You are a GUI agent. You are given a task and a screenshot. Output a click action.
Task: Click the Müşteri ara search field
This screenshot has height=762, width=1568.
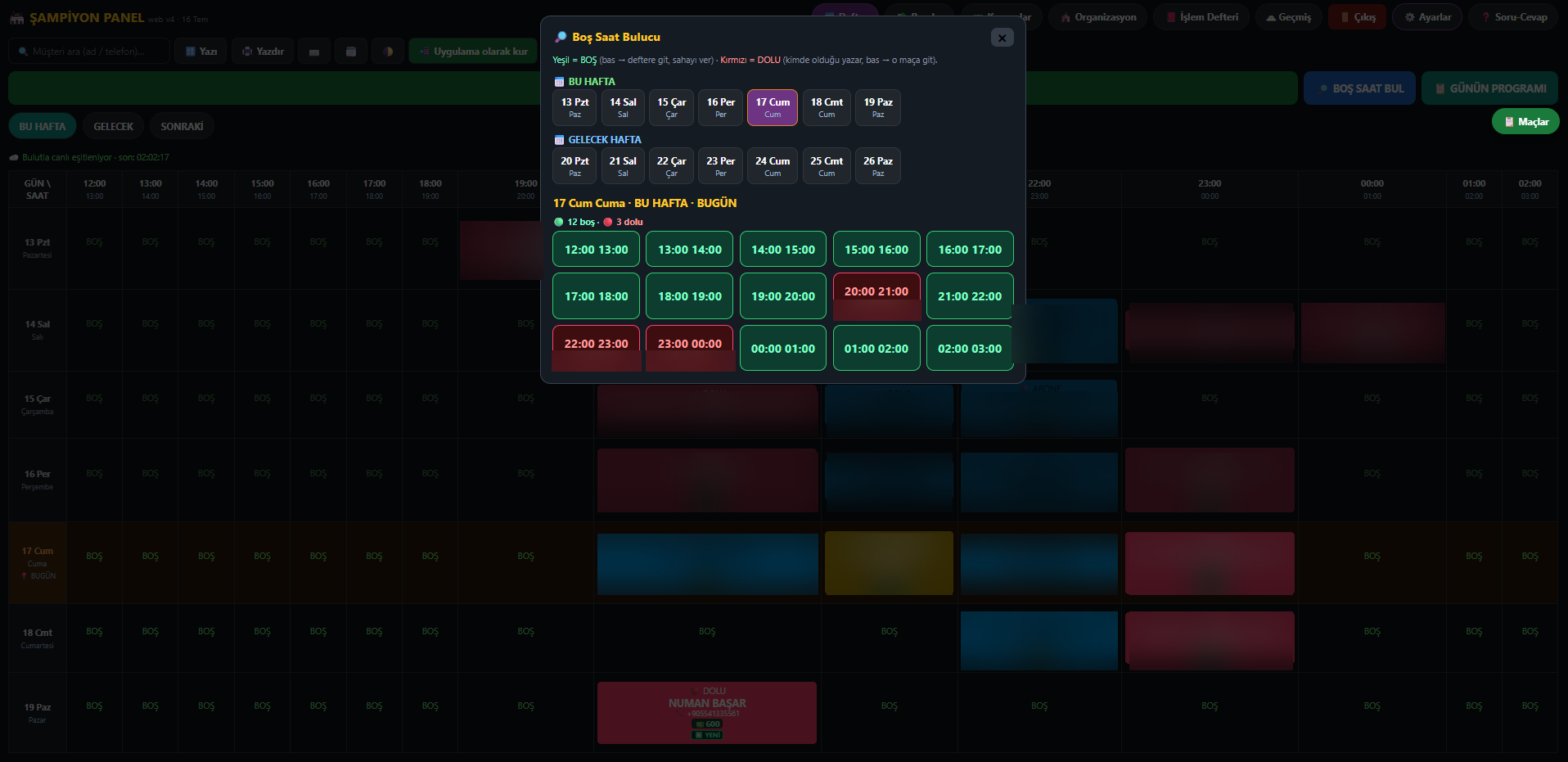coord(90,52)
